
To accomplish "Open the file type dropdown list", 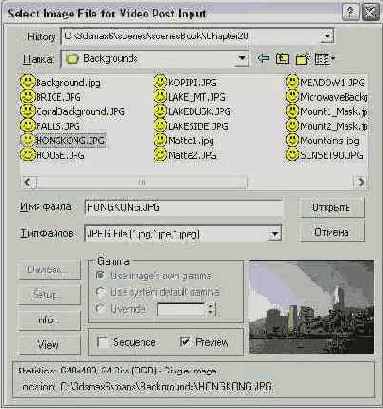I will coord(275,234).
